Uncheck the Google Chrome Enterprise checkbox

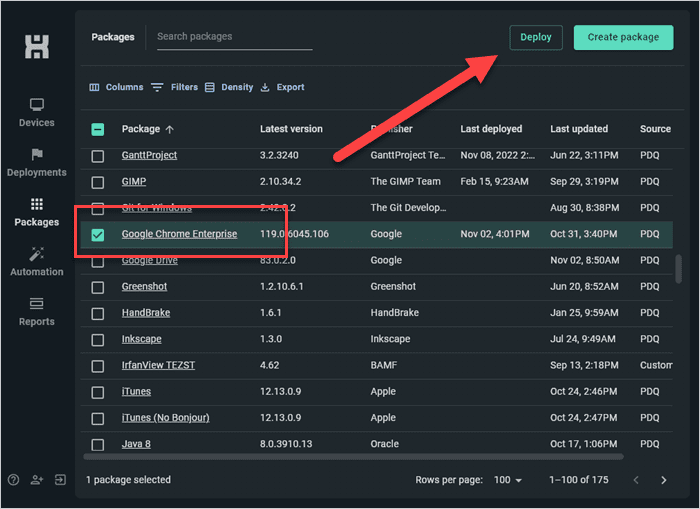click(x=98, y=235)
